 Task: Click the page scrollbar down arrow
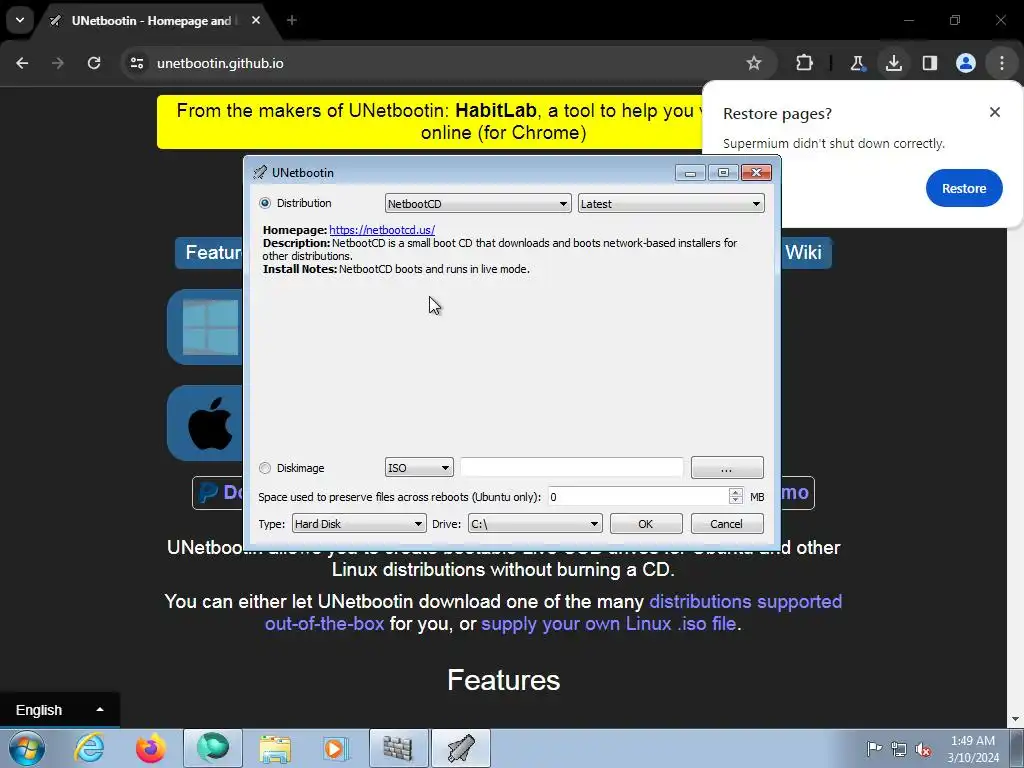tap(1017, 720)
